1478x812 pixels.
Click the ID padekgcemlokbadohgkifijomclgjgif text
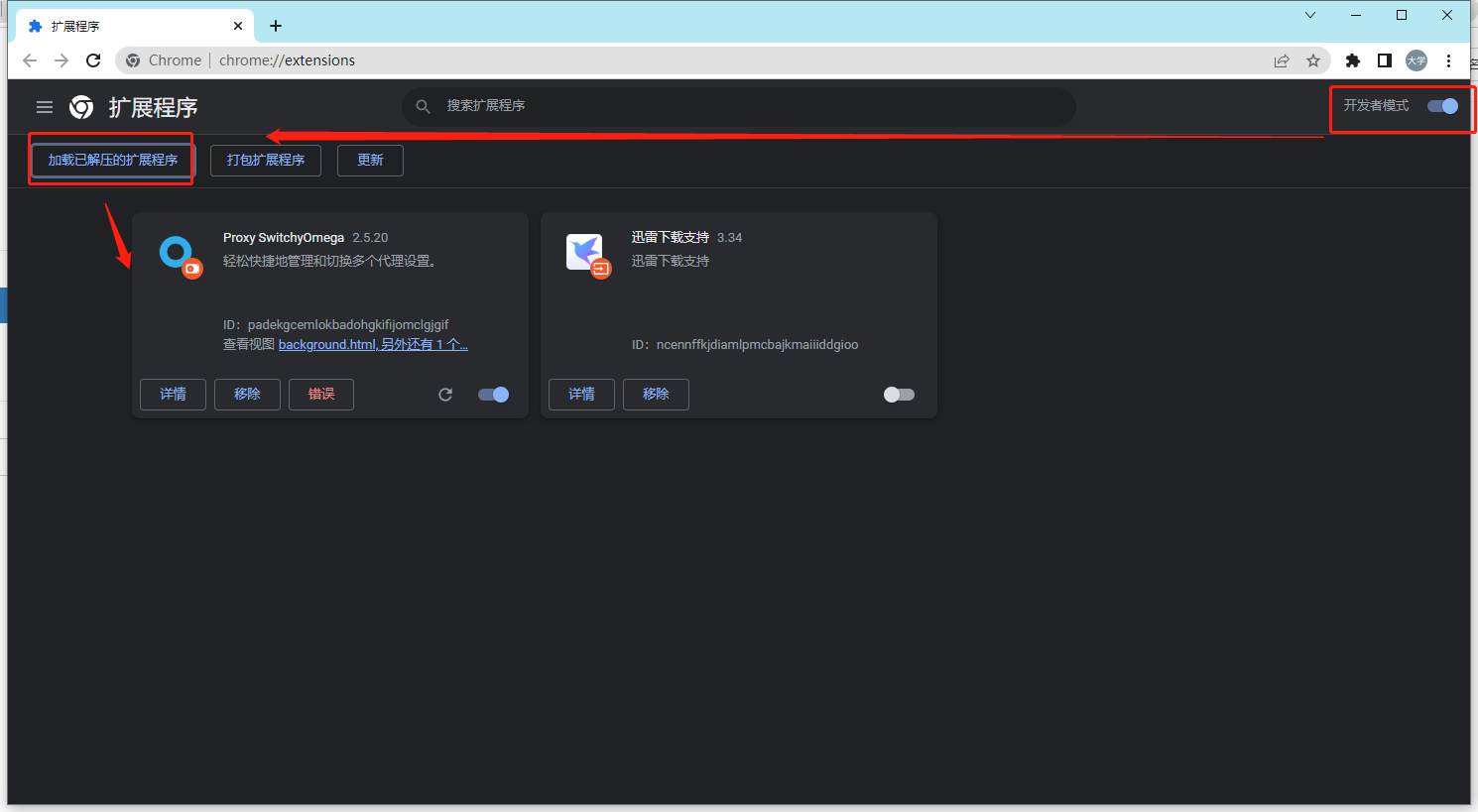[x=336, y=325]
